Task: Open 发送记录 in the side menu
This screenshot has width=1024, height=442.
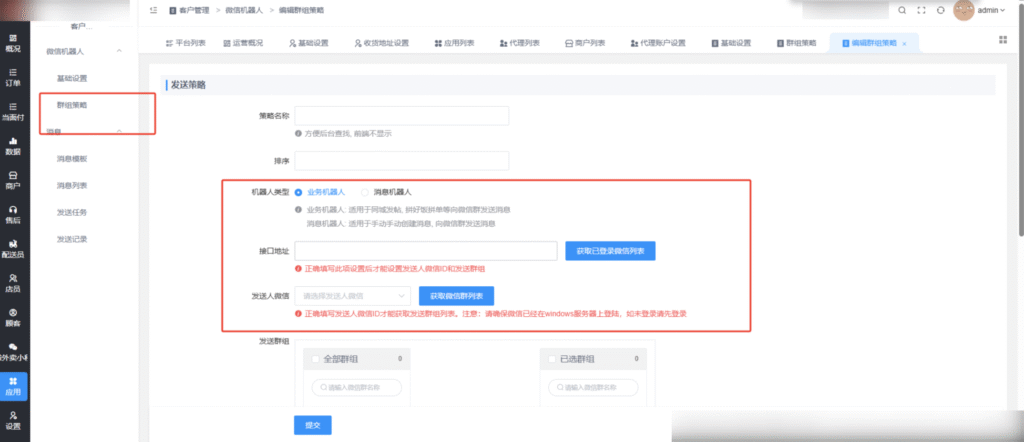Action: [x=72, y=239]
